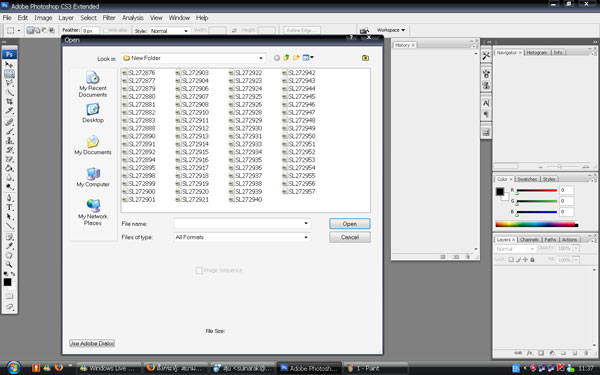Click the Cancel button
The image size is (600, 375).
click(x=350, y=237)
